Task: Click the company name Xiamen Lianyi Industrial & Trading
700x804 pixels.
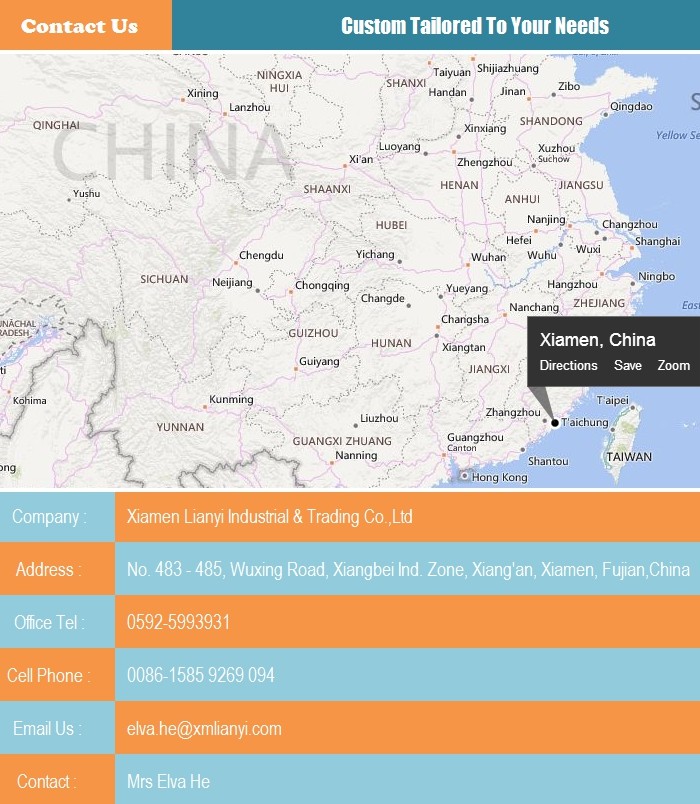Action: click(x=269, y=516)
